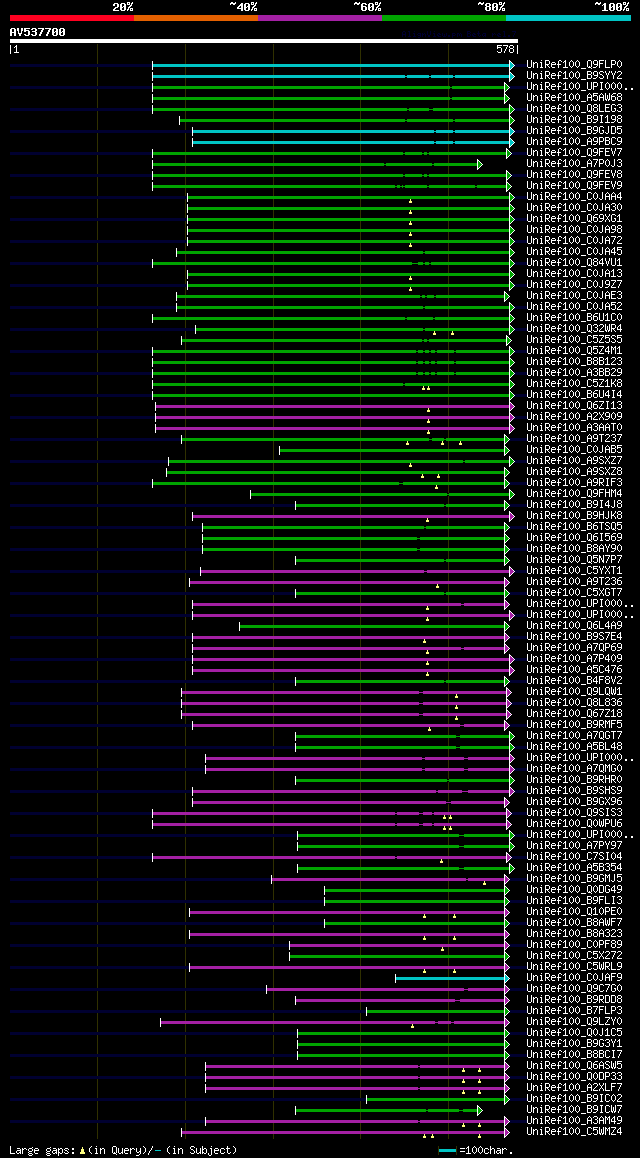
Task: Click the white AV537700 query bar
Action: tap(264, 41)
